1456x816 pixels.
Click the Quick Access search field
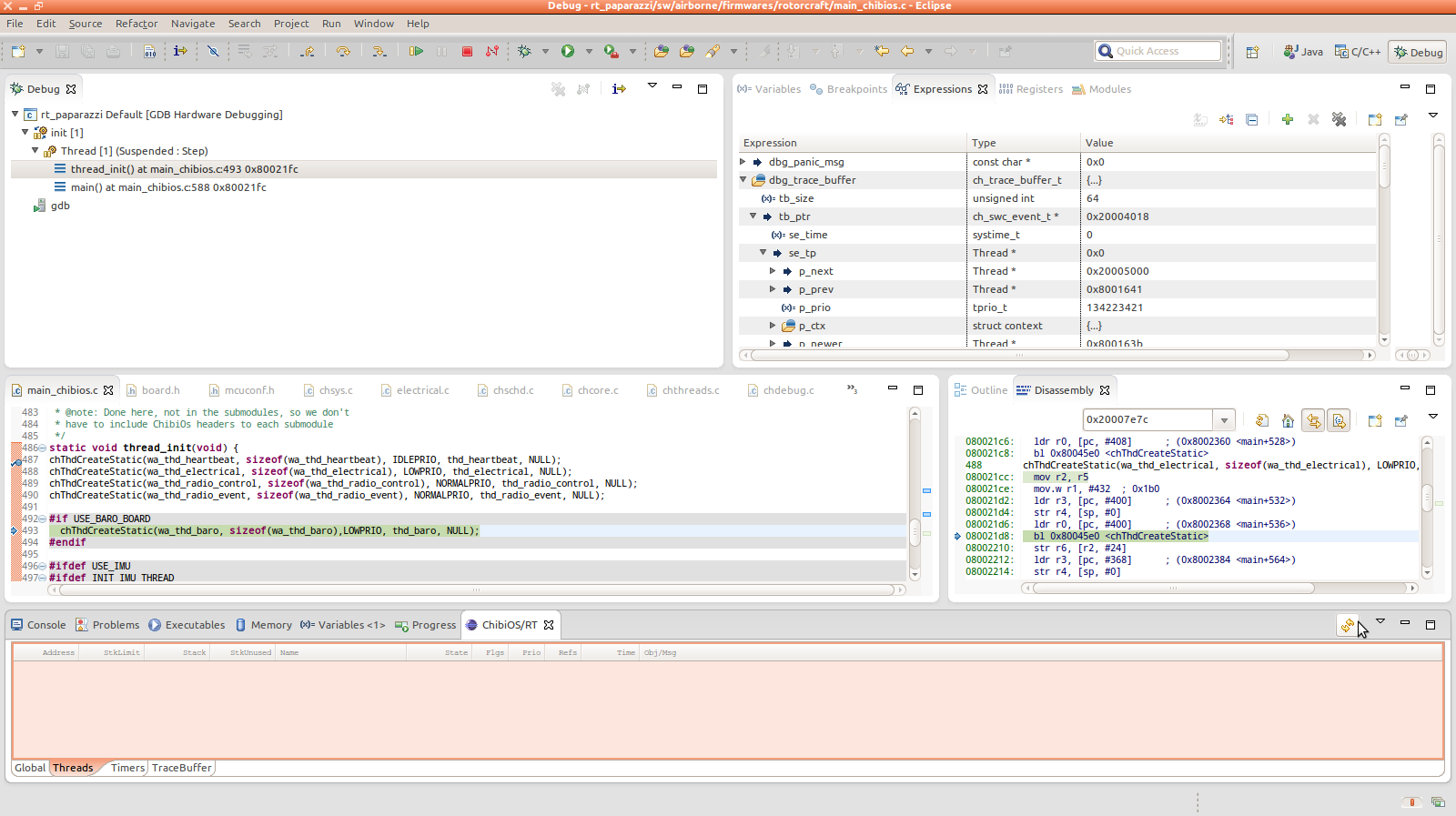(1158, 51)
